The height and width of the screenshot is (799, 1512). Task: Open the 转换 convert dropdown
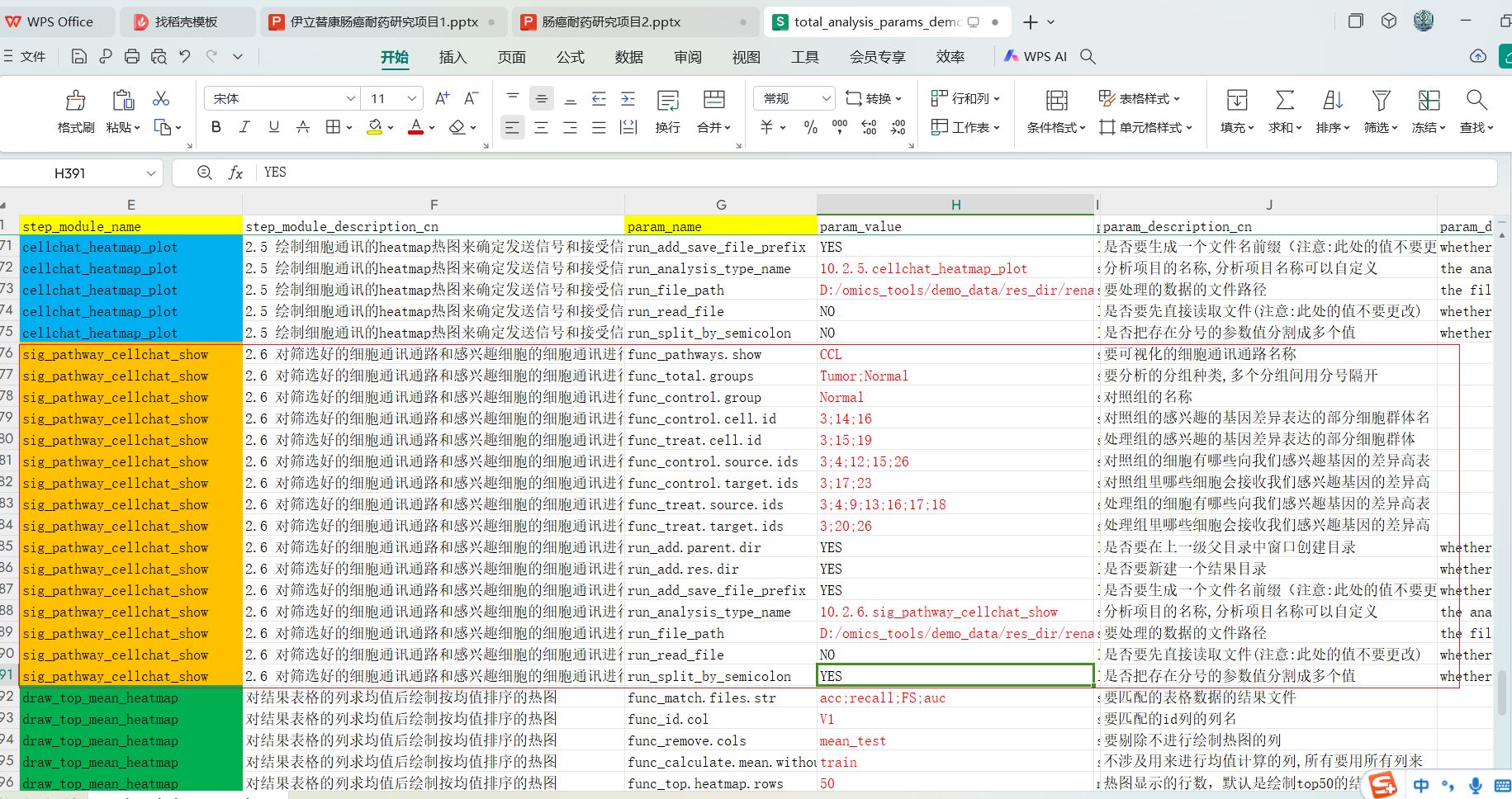(x=874, y=98)
